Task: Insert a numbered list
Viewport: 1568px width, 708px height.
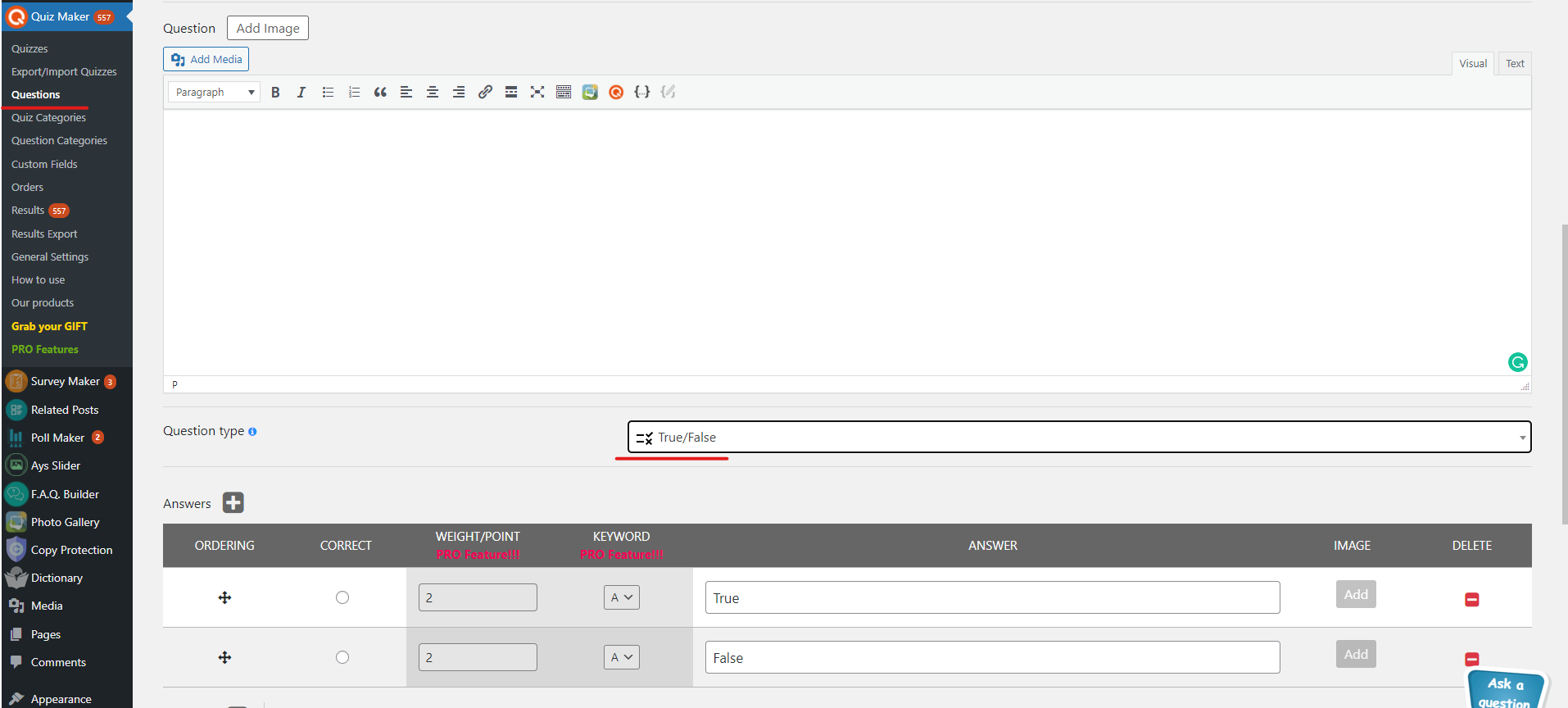Action: (x=354, y=92)
